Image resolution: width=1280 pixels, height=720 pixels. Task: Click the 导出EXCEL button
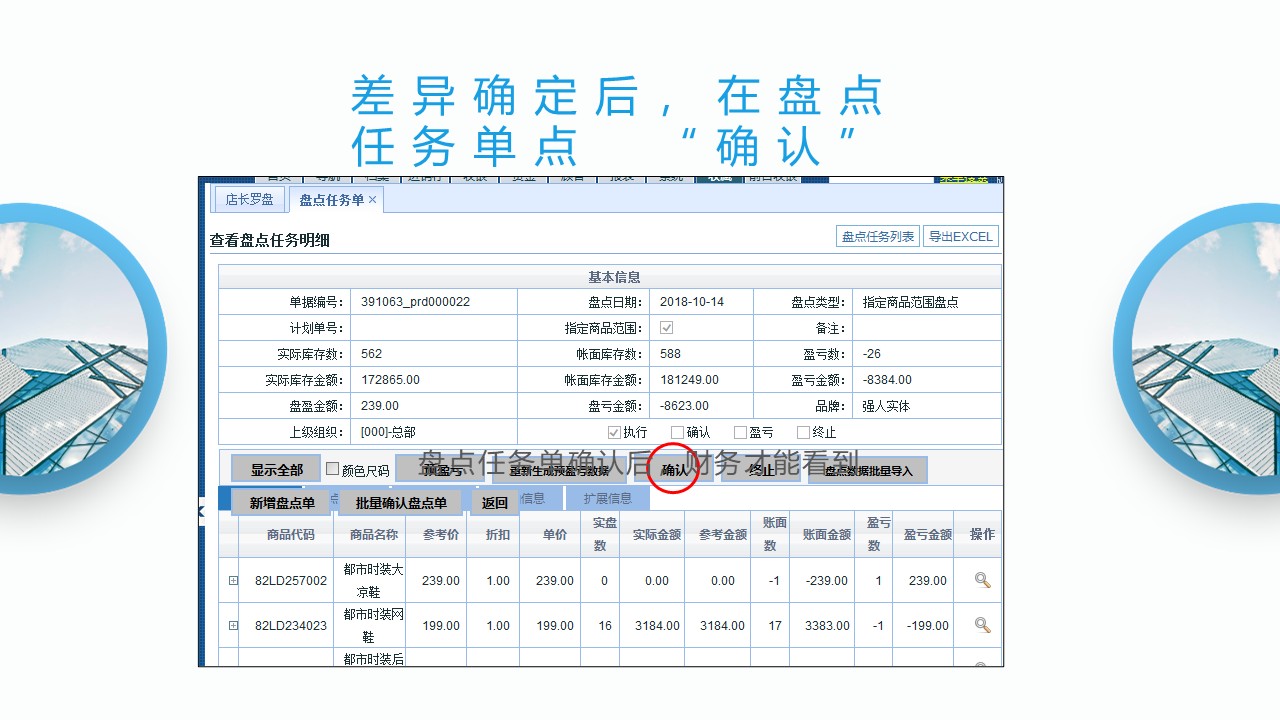(960, 237)
